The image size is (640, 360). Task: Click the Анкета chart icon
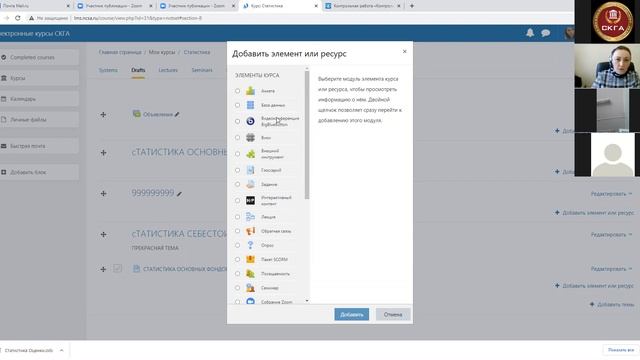(x=250, y=91)
